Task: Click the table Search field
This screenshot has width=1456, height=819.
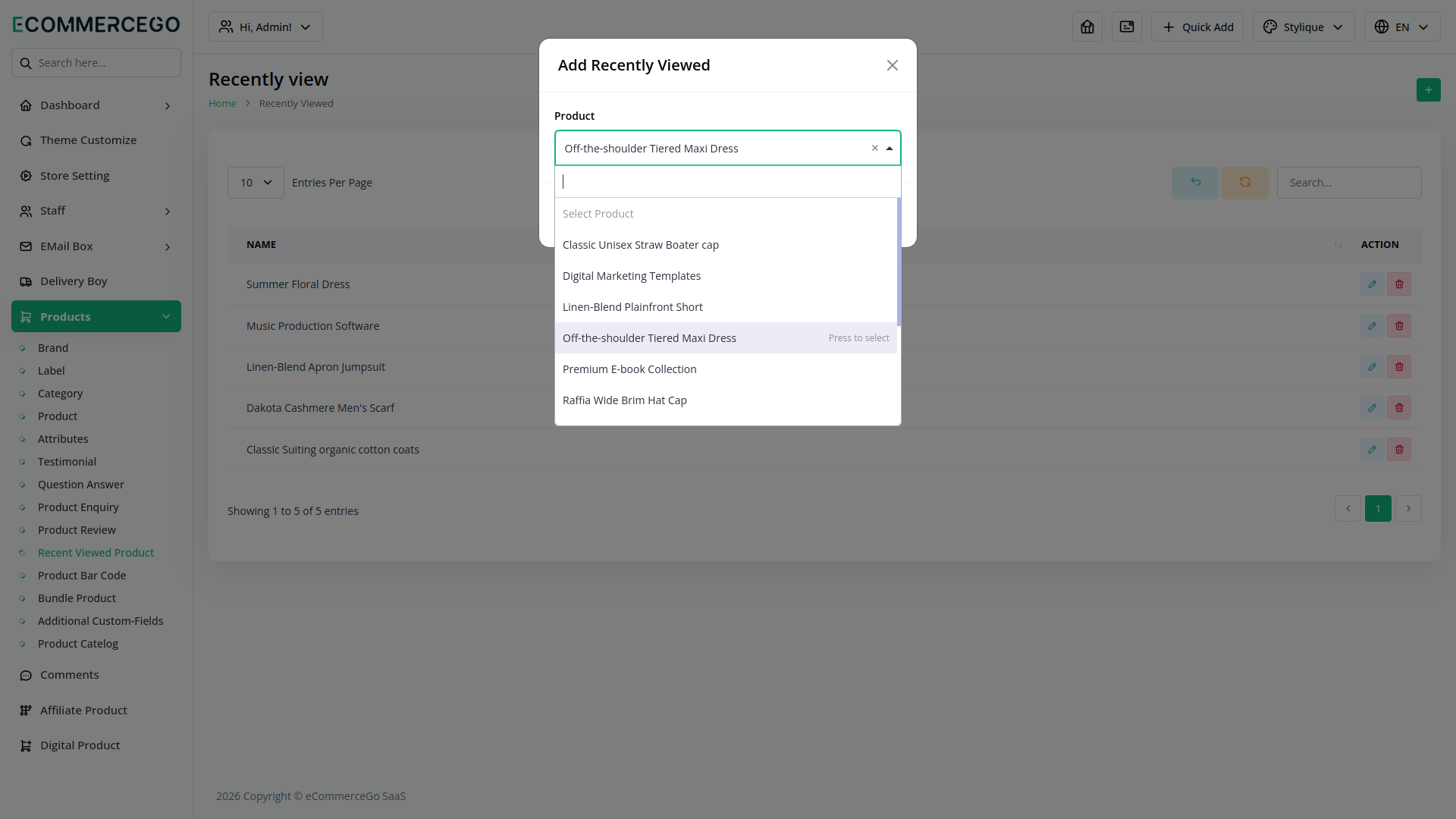Action: coord(1349,183)
